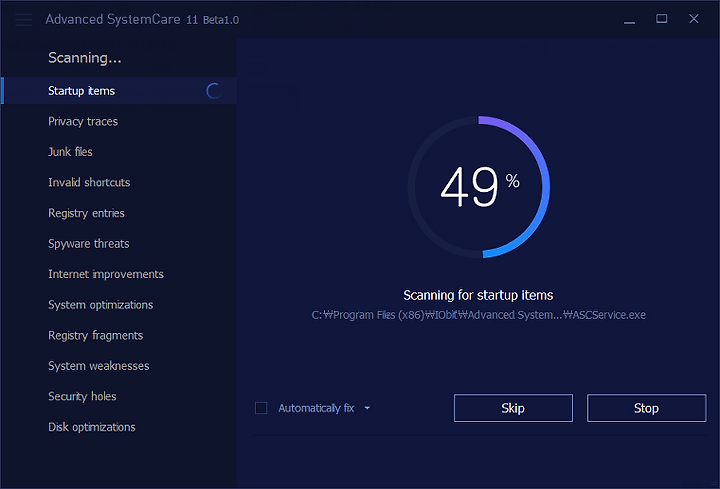Click the 49% circular progress indicator

tap(479, 187)
